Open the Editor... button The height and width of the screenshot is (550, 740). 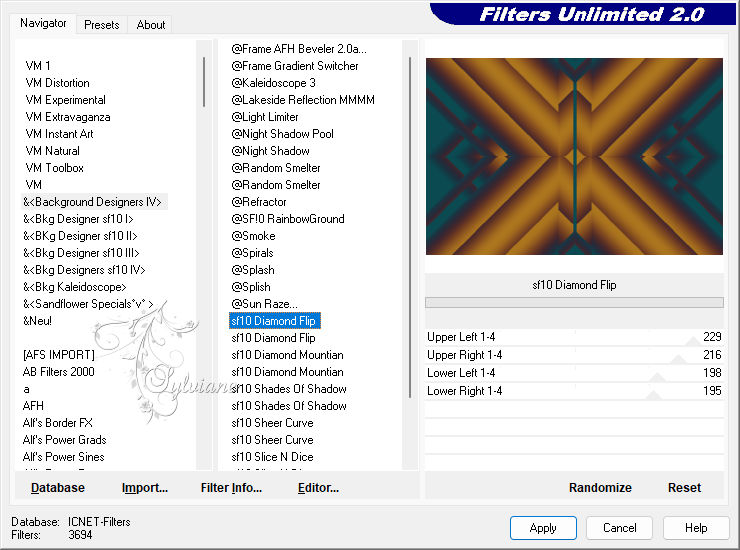click(319, 488)
